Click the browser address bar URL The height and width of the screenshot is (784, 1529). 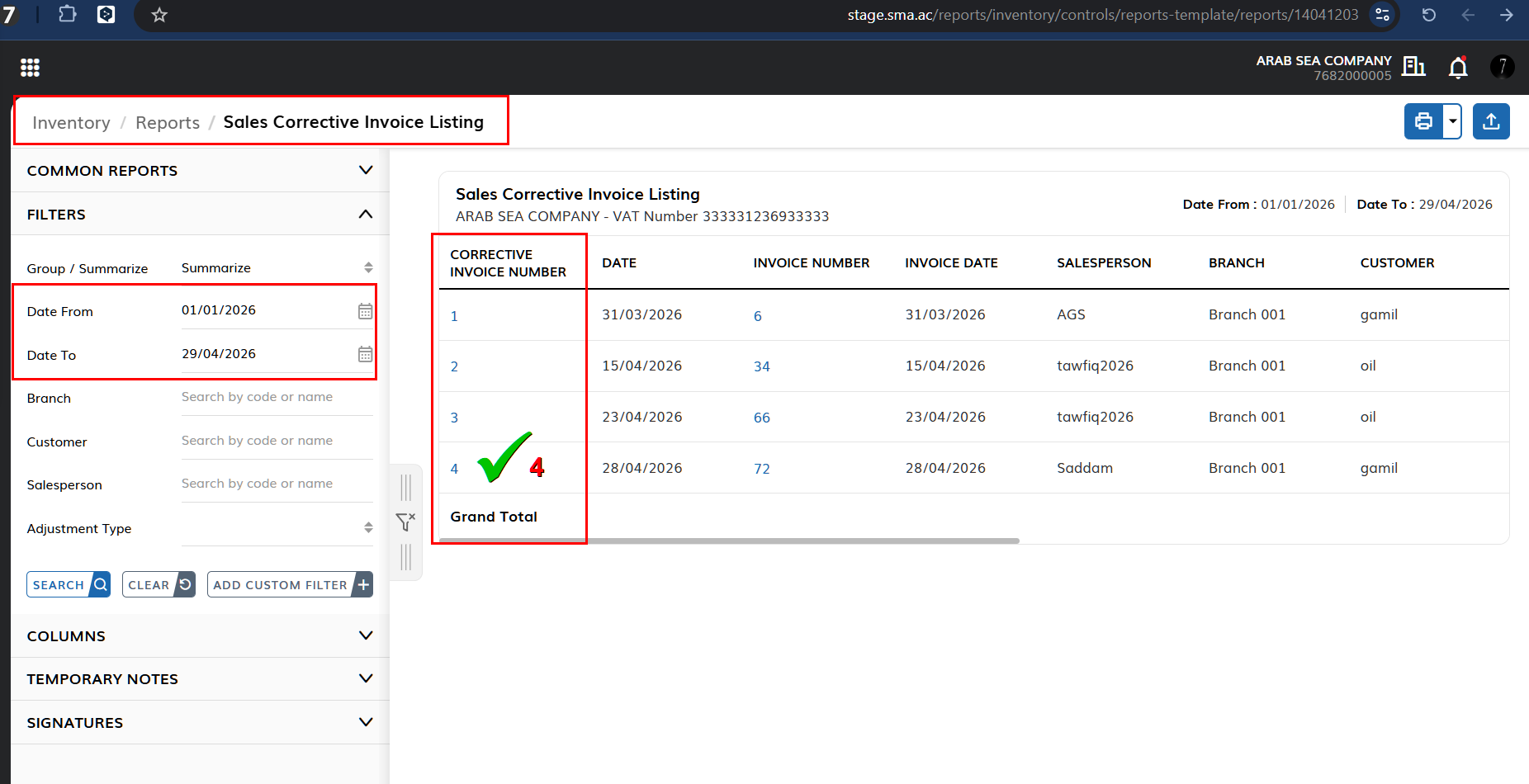click(x=1102, y=15)
